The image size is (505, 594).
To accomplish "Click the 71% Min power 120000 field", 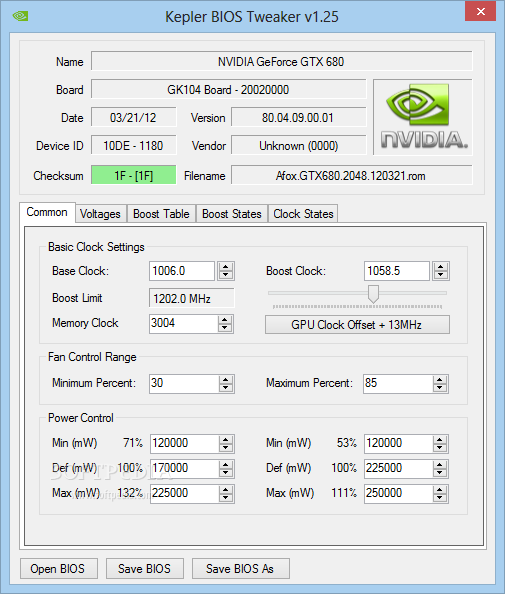I will click(184, 444).
